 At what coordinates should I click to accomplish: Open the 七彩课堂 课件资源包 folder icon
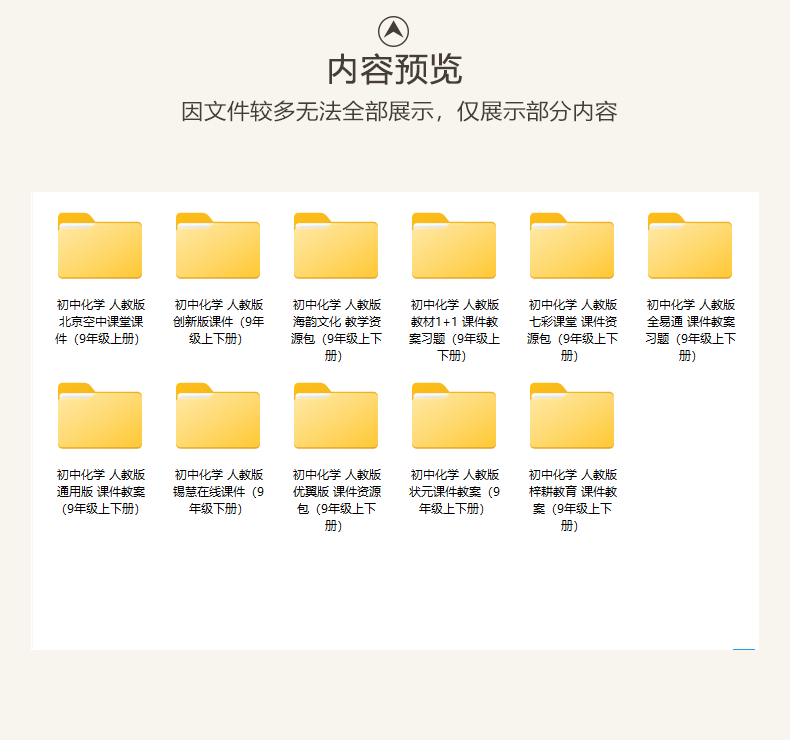572,246
